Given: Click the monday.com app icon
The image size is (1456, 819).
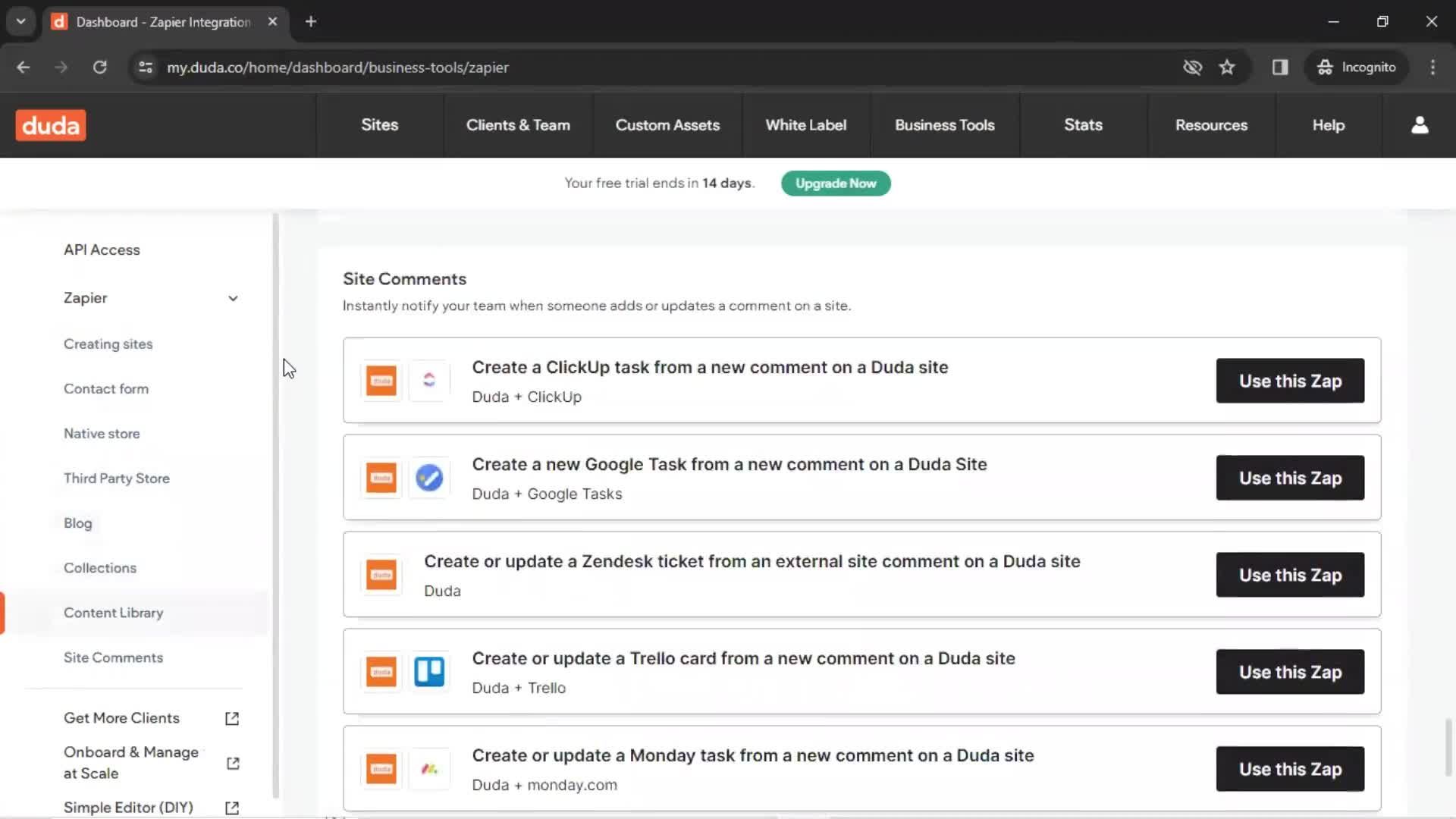Looking at the screenshot, I should [x=429, y=768].
